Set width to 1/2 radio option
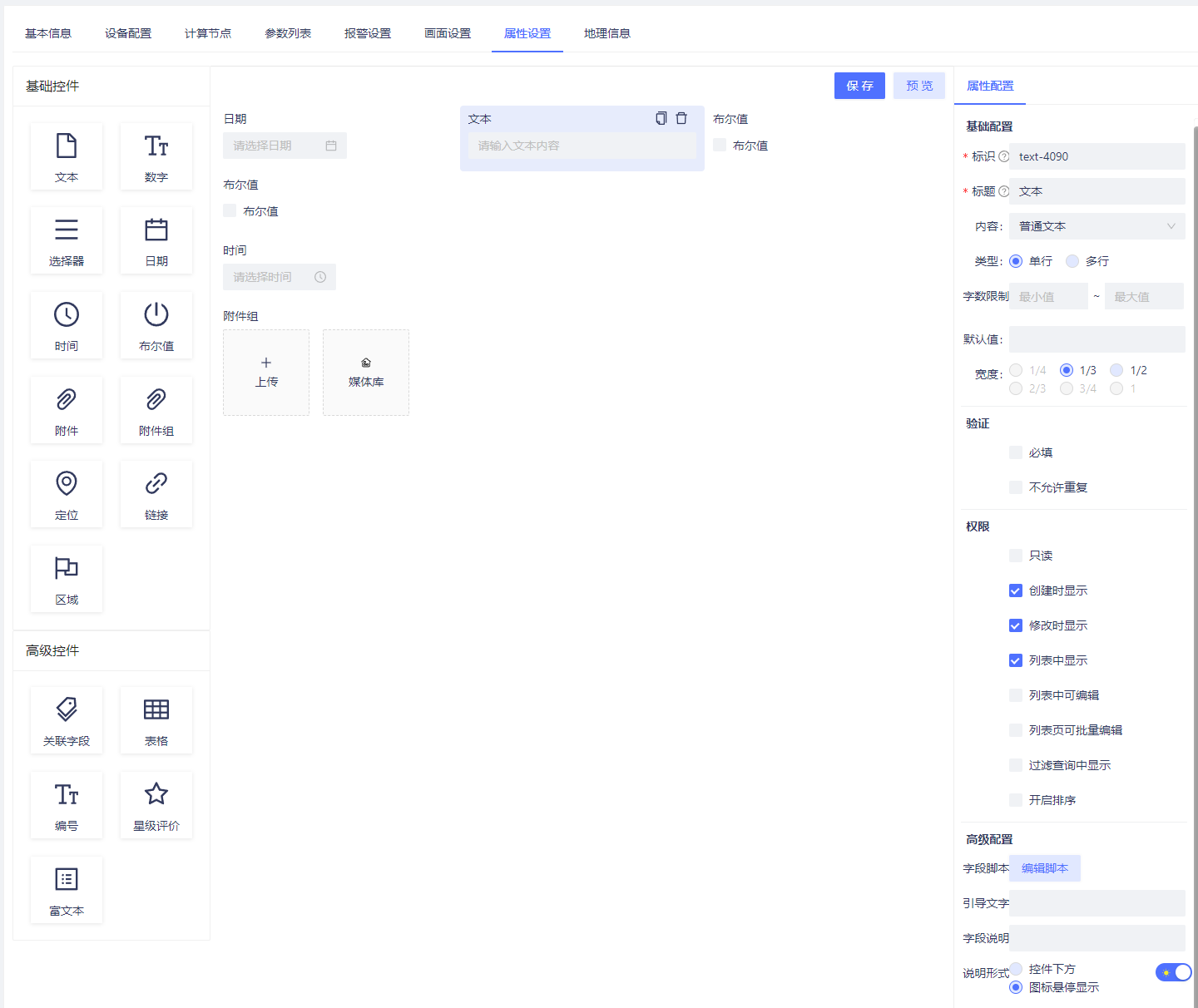This screenshot has height=1008, width=1198. (x=1116, y=370)
